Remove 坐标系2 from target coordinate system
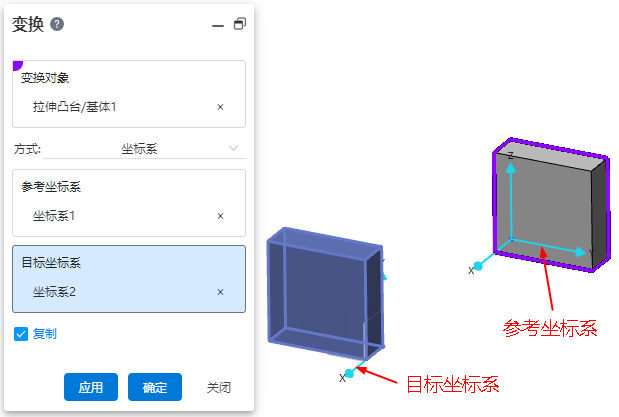 click(220, 292)
